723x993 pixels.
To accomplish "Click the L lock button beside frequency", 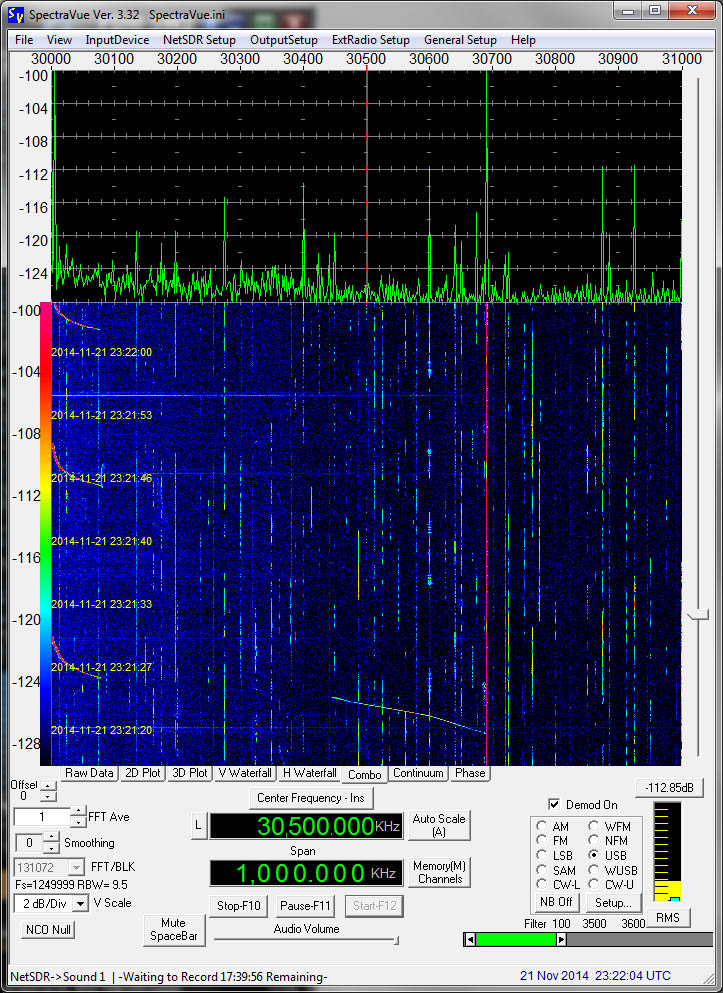I will tap(198, 825).
